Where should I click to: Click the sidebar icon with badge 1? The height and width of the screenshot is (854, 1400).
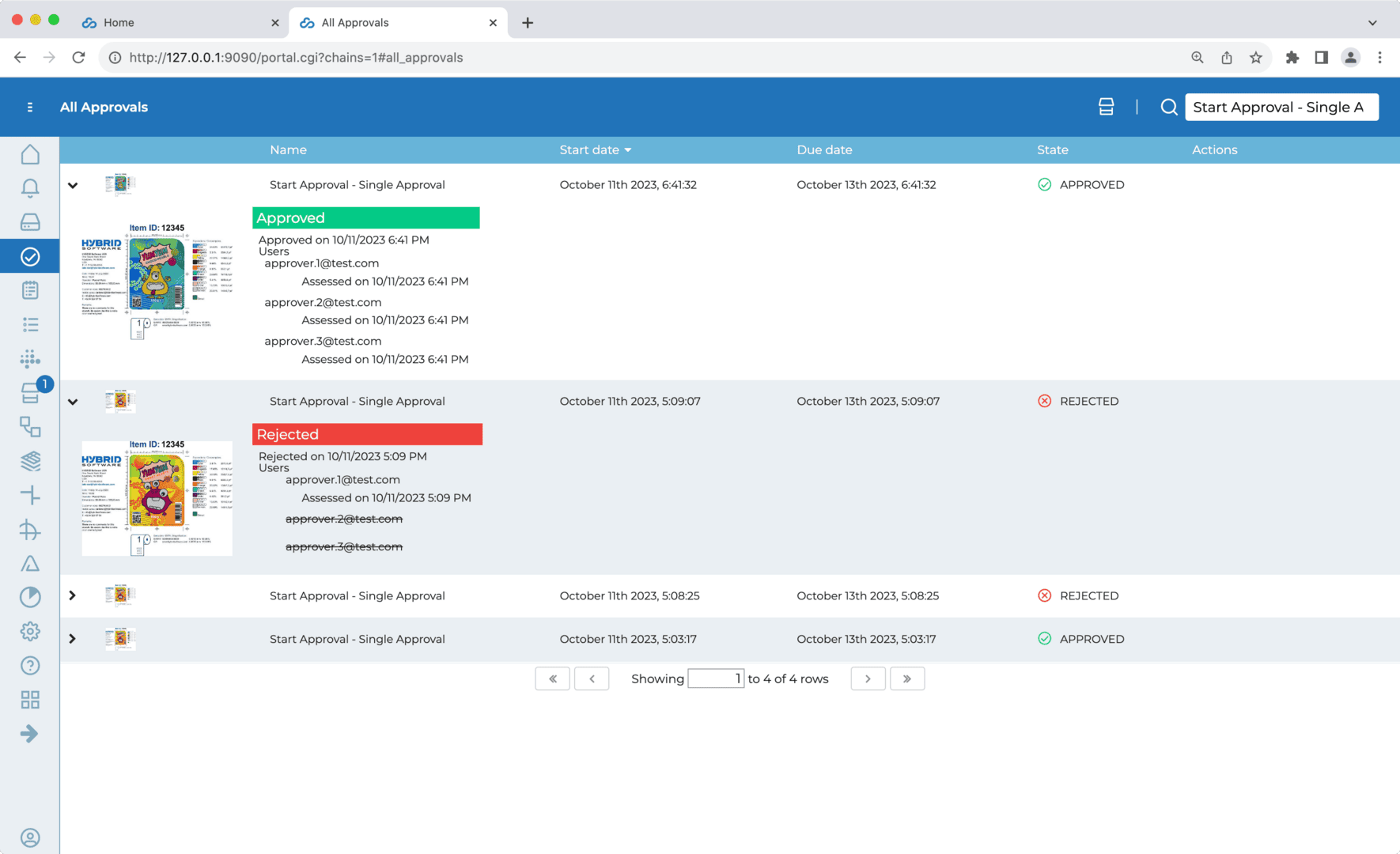click(30, 393)
